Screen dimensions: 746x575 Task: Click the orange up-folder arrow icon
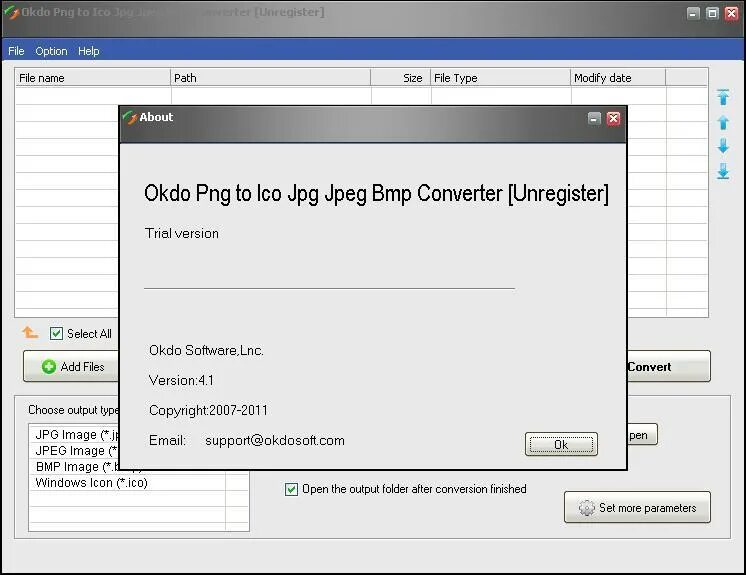tap(29, 332)
